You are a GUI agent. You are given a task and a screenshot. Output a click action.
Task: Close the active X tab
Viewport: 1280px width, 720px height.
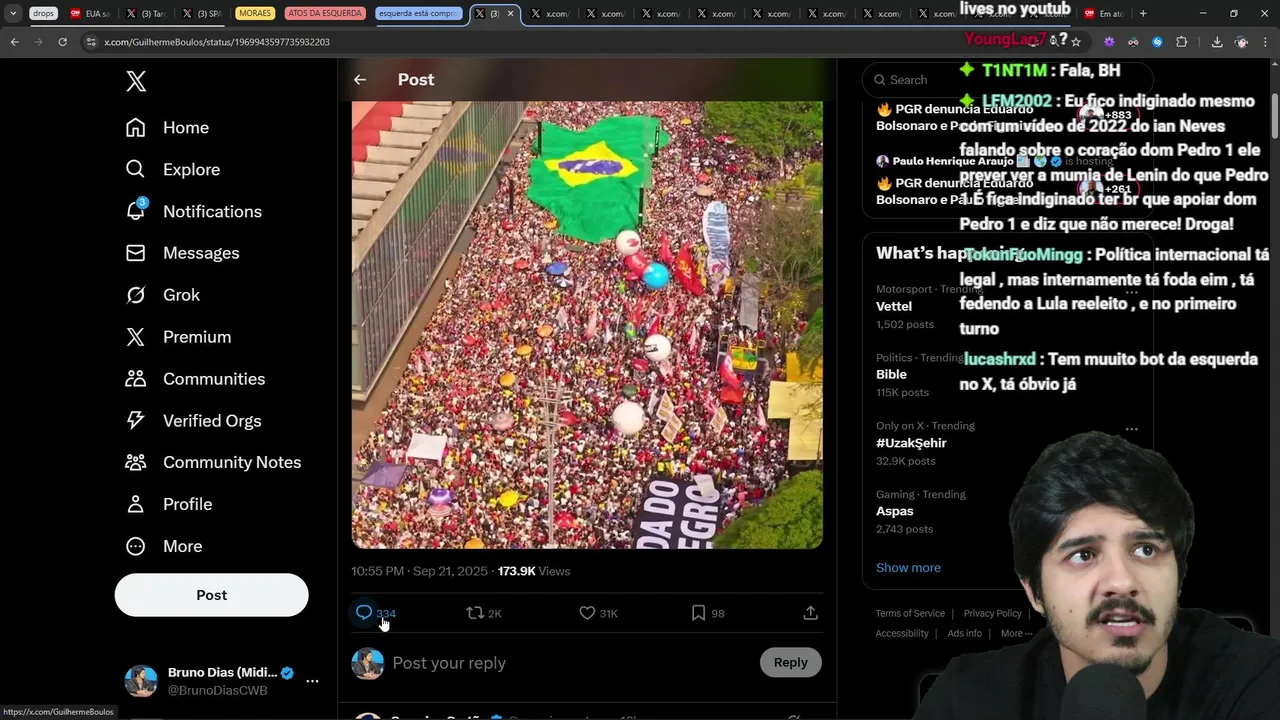512,13
